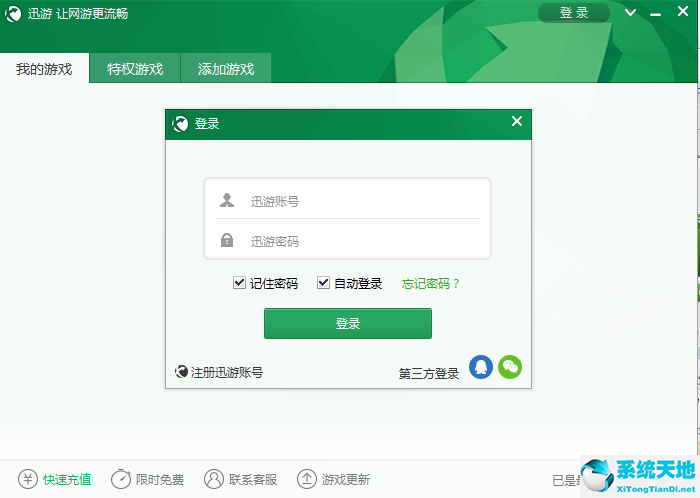The height and width of the screenshot is (498, 700).
Task: Open the 忘记密码？ link
Action: 430,283
